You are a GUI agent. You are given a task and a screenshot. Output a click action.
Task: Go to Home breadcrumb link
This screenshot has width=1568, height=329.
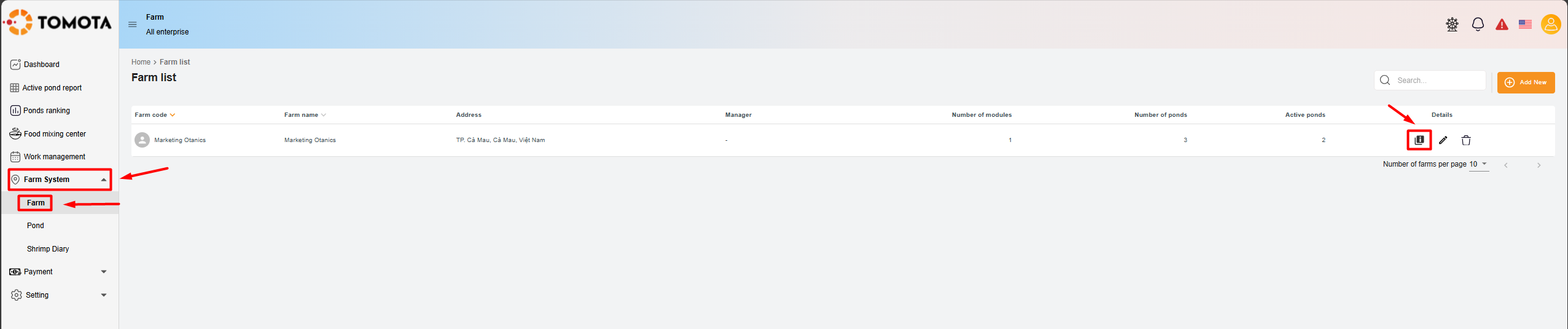point(141,62)
